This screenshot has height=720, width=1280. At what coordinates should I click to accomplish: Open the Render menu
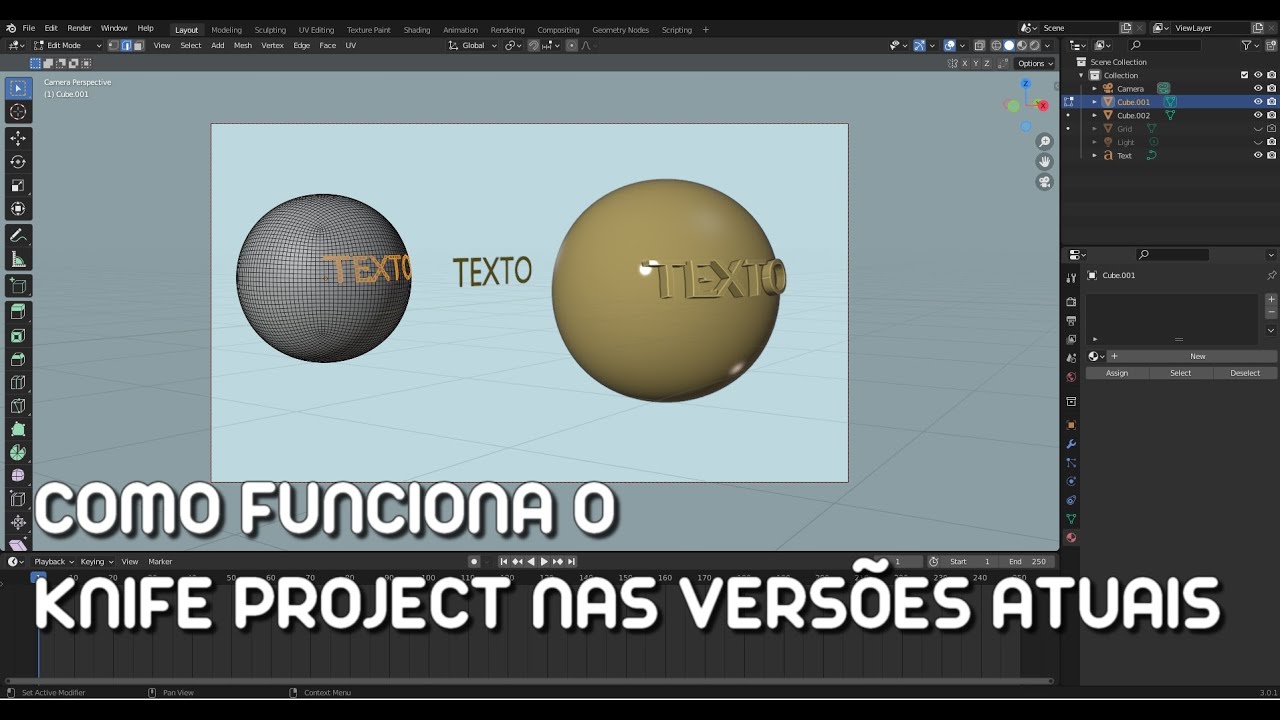[79, 28]
